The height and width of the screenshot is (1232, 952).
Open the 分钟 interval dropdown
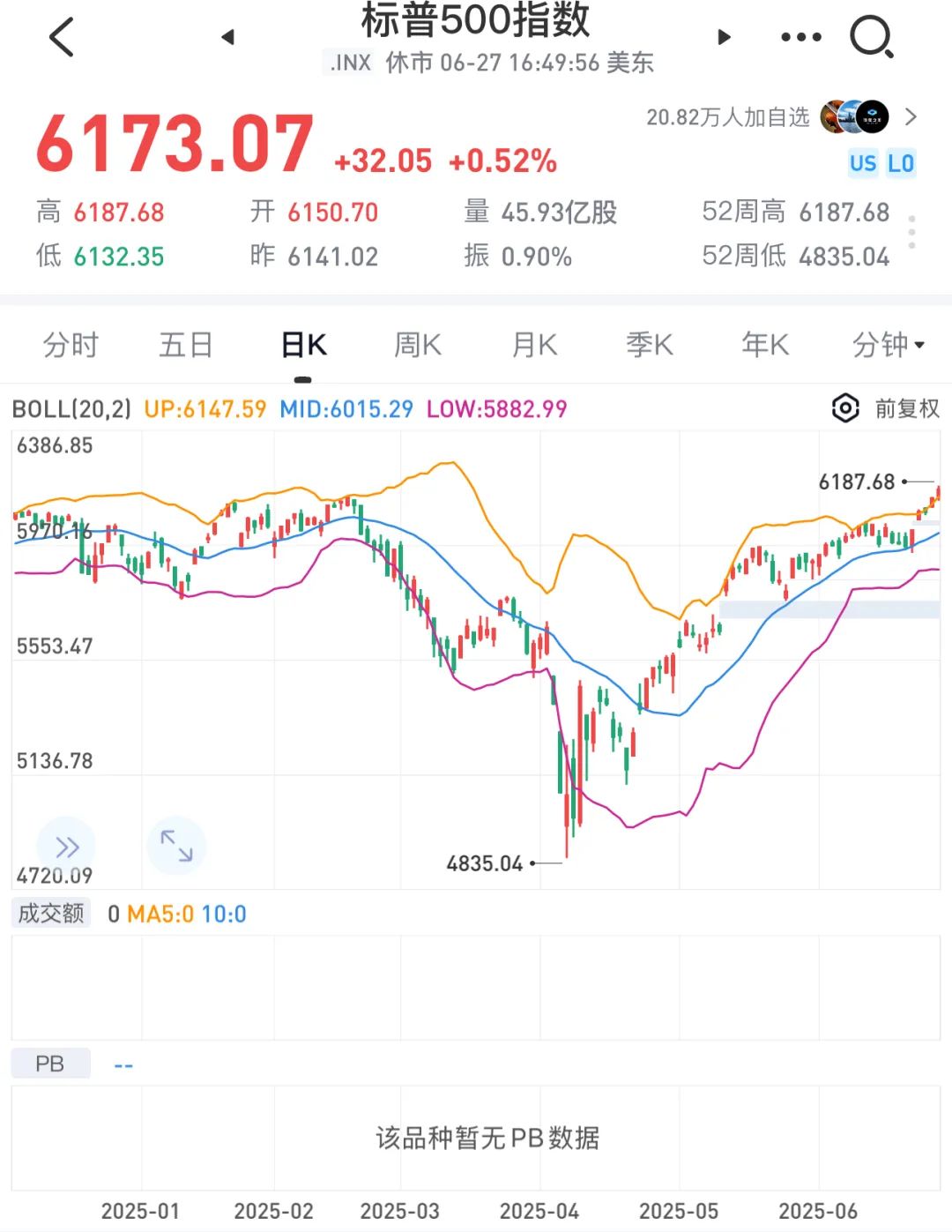(889, 345)
